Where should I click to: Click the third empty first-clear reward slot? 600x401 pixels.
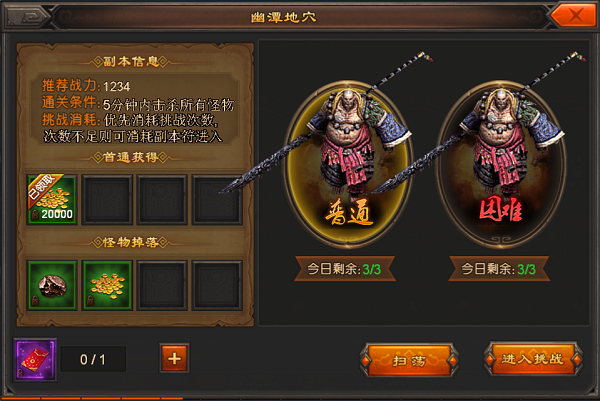(162, 199)
